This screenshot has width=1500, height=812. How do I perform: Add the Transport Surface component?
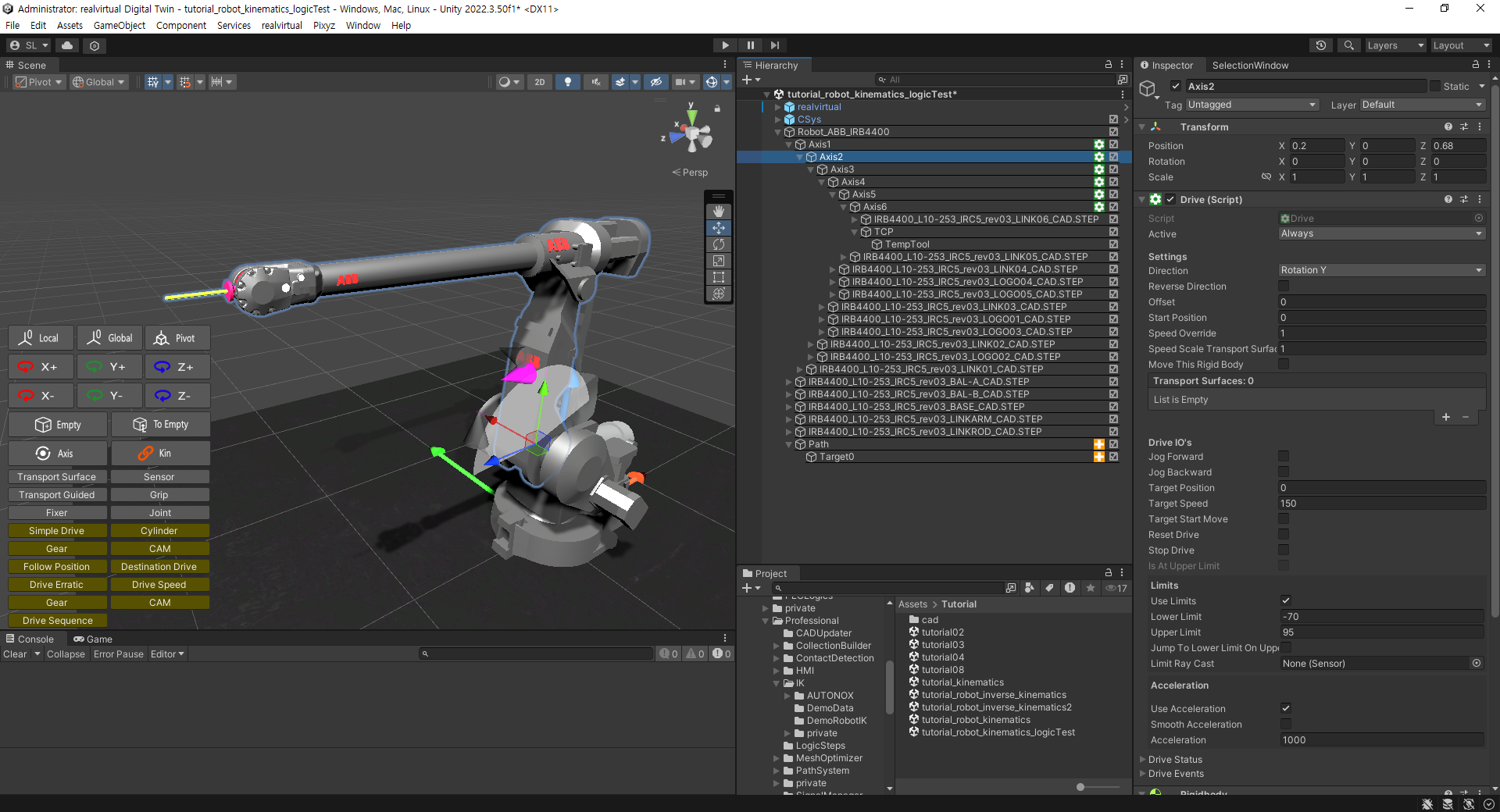[x=57, y=477]
